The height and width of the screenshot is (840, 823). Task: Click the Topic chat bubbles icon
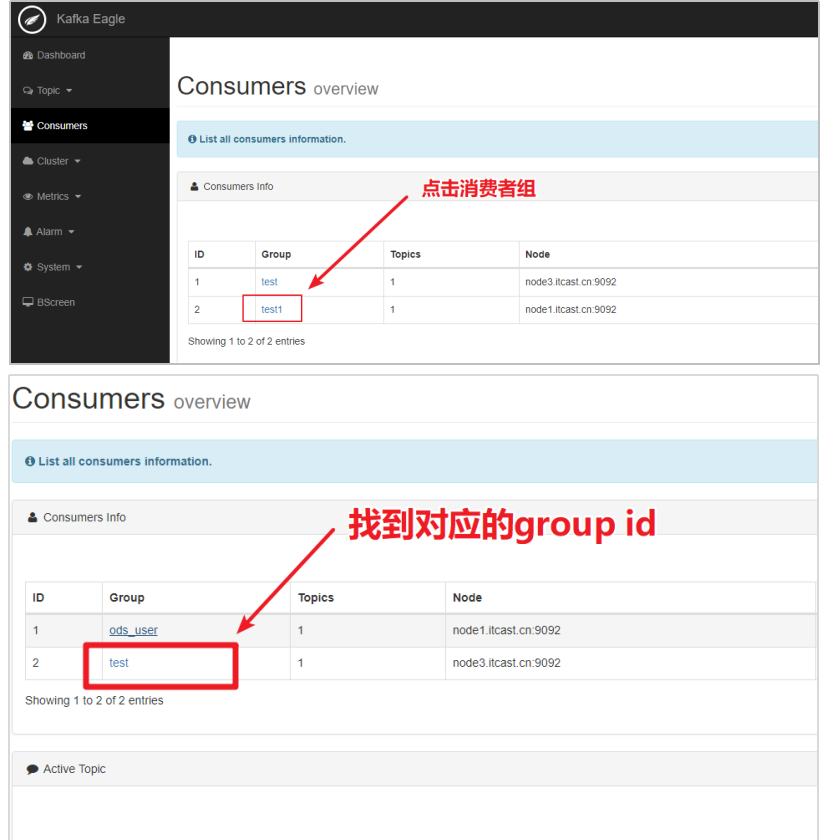[x=28, y=91]
